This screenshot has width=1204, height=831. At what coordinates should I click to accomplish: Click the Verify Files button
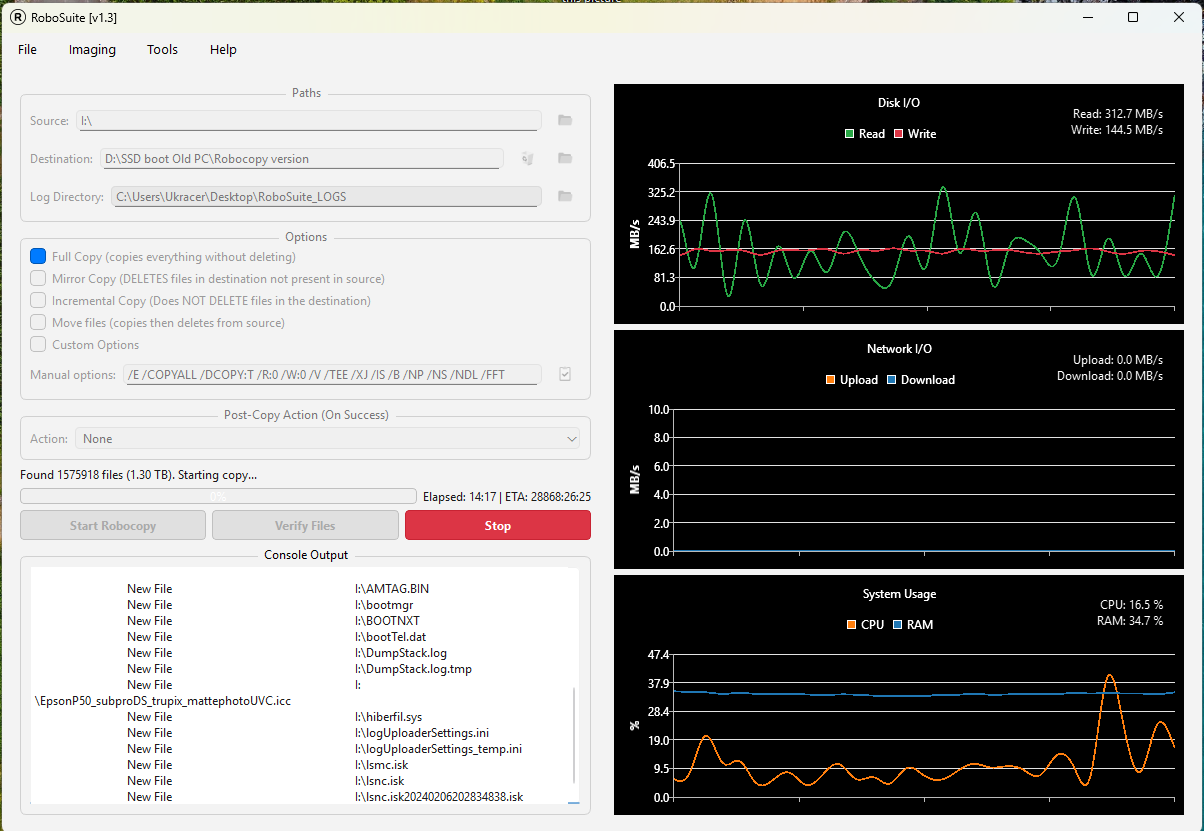pyautogui.click(x=305, y=526)
